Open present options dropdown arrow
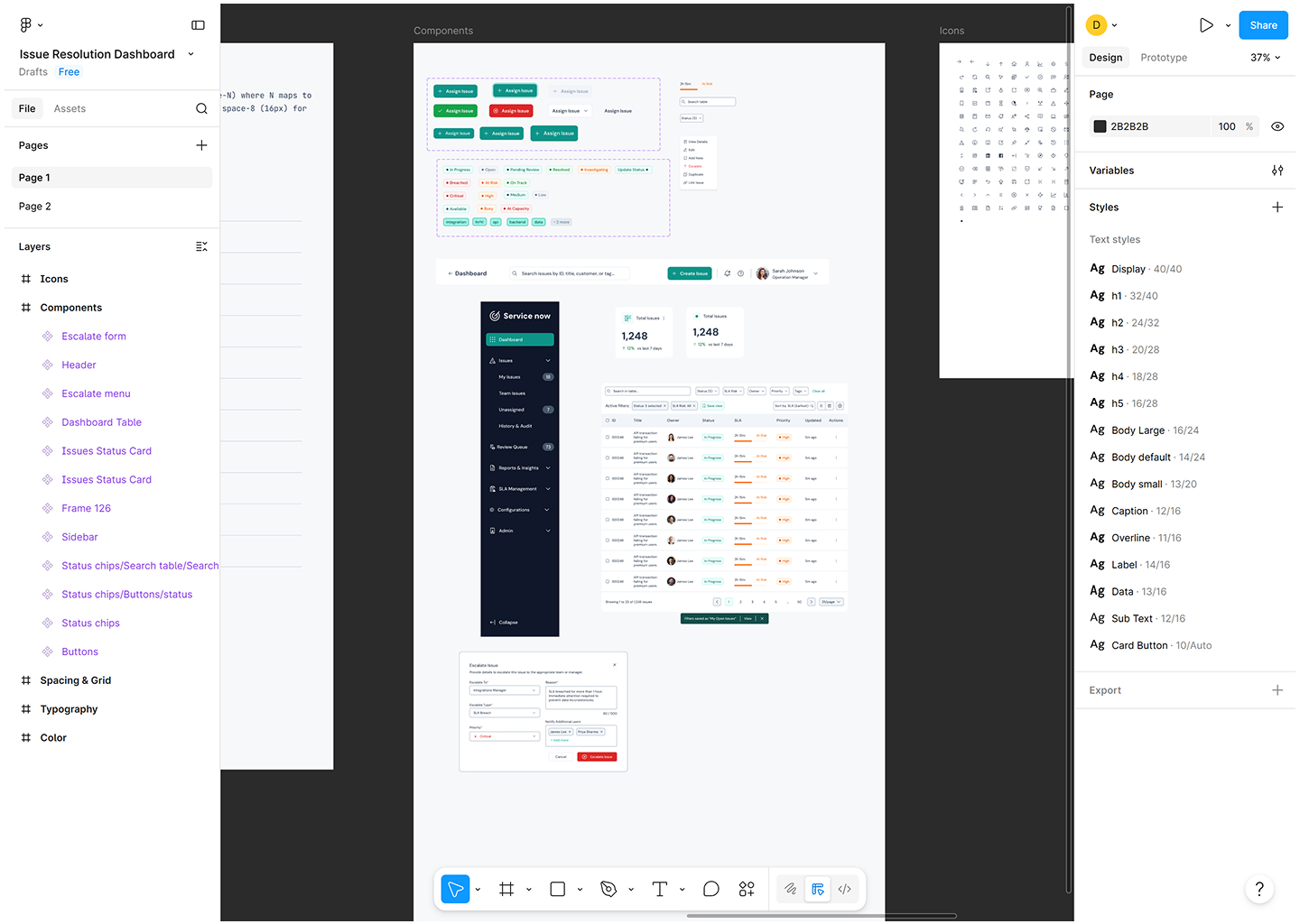 click(1228, 25)
